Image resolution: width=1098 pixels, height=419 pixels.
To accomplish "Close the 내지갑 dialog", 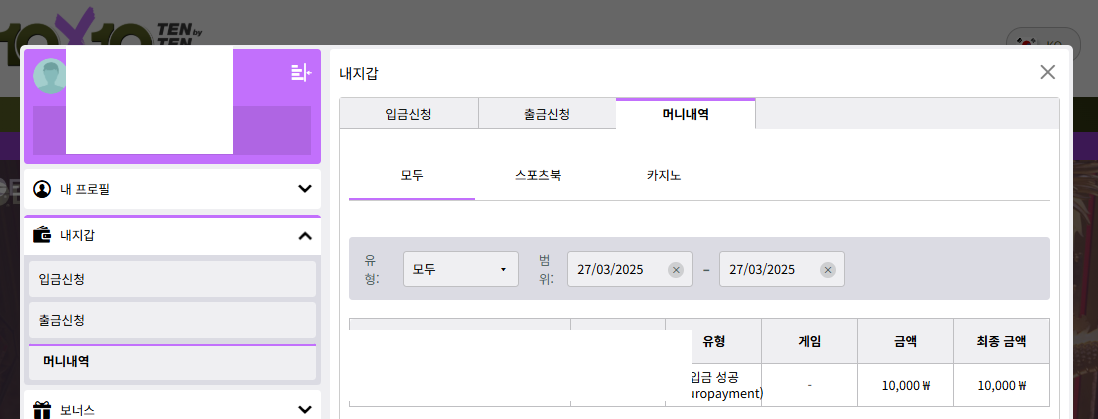I will point(1047,72).
